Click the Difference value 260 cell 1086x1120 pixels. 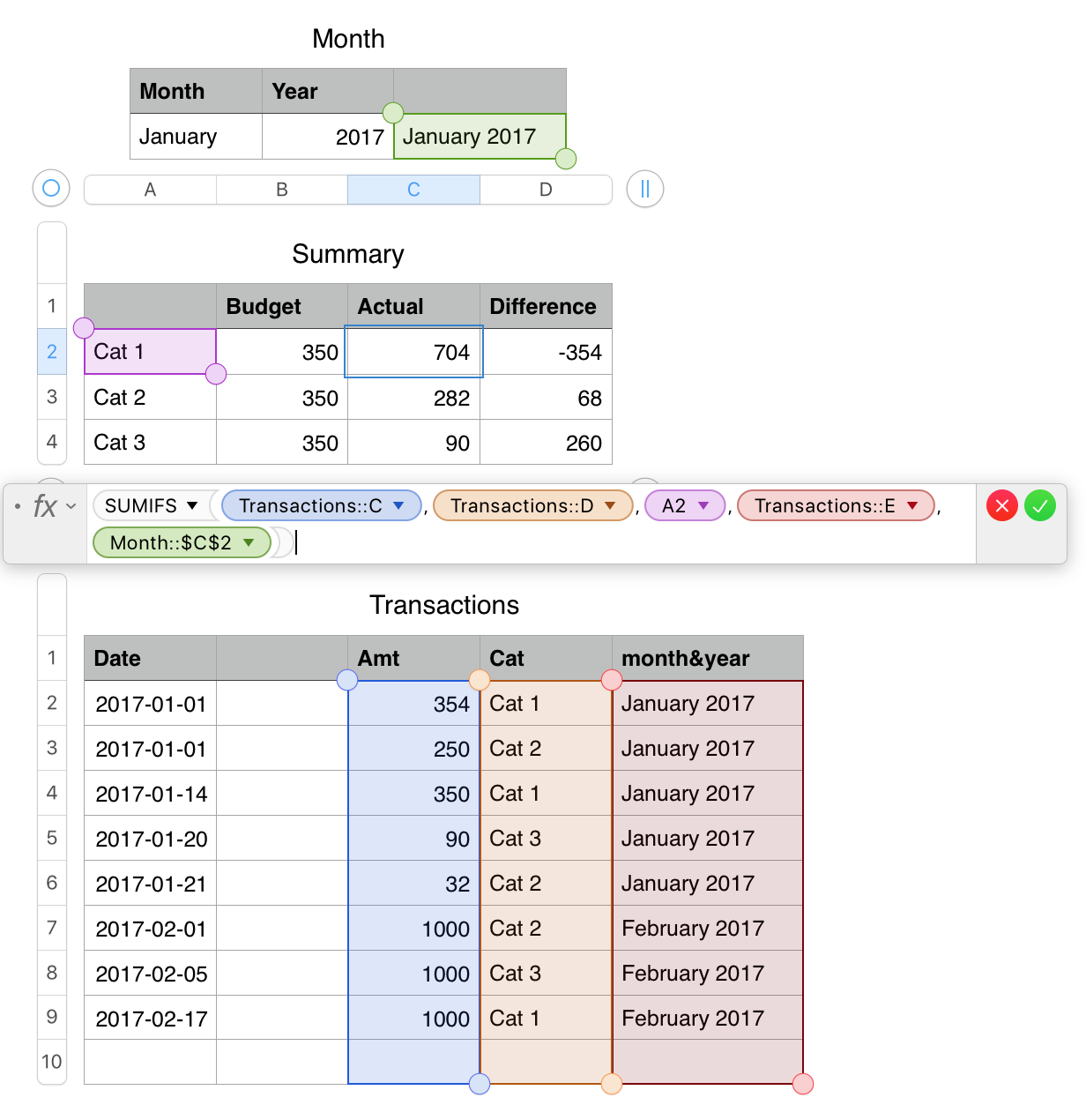(x=546, y=443)
